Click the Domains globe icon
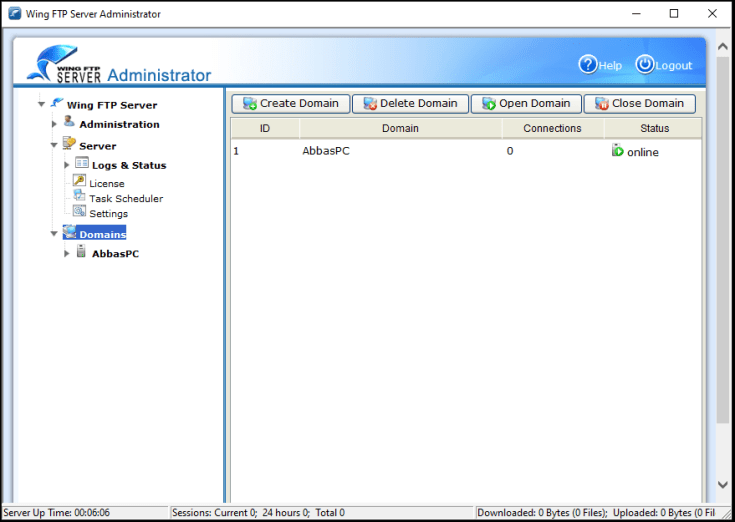The height and width of the screenshot is (522, 735). coord(70,231)
